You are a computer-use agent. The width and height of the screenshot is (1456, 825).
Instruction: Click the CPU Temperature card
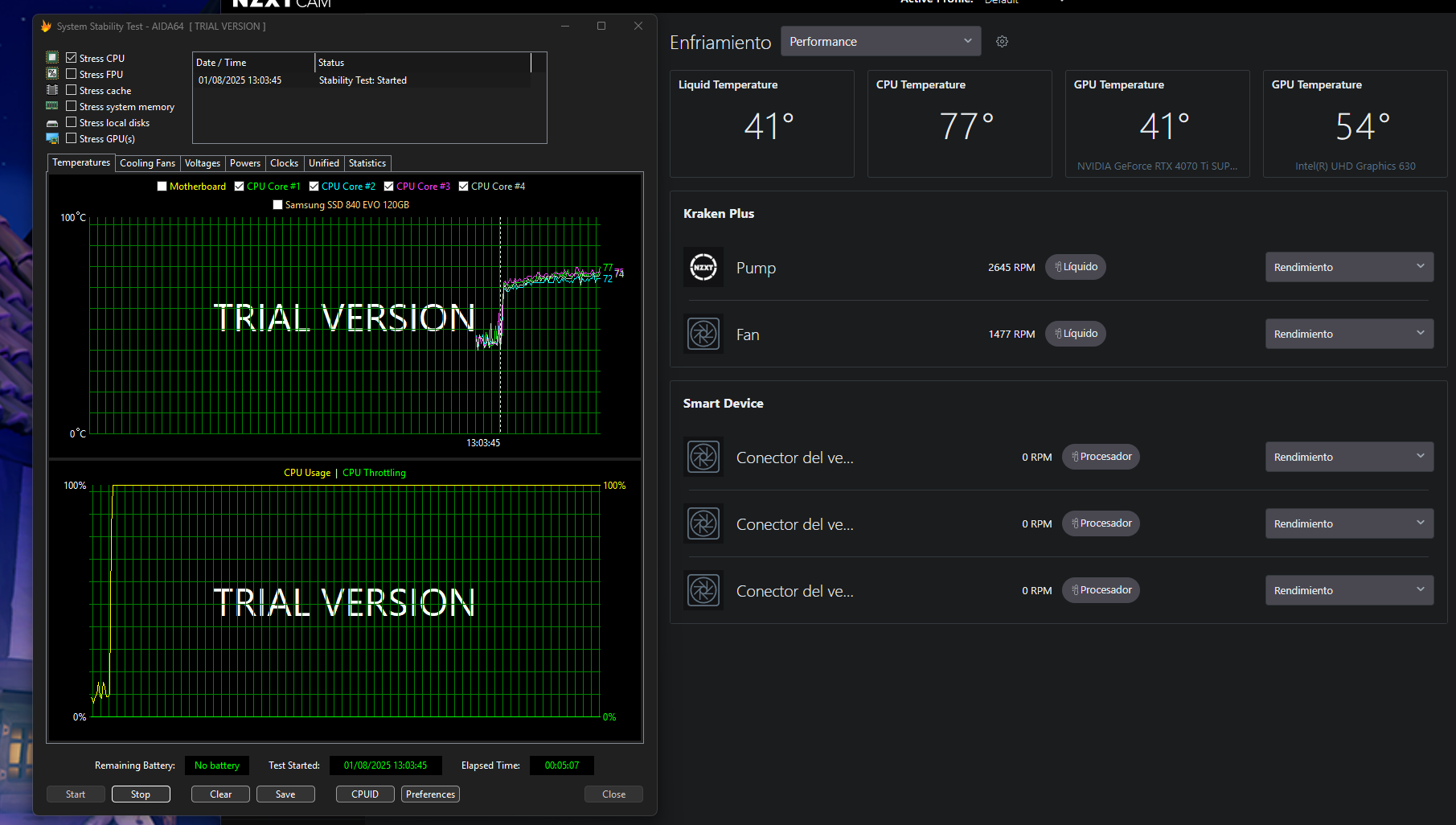959,124
